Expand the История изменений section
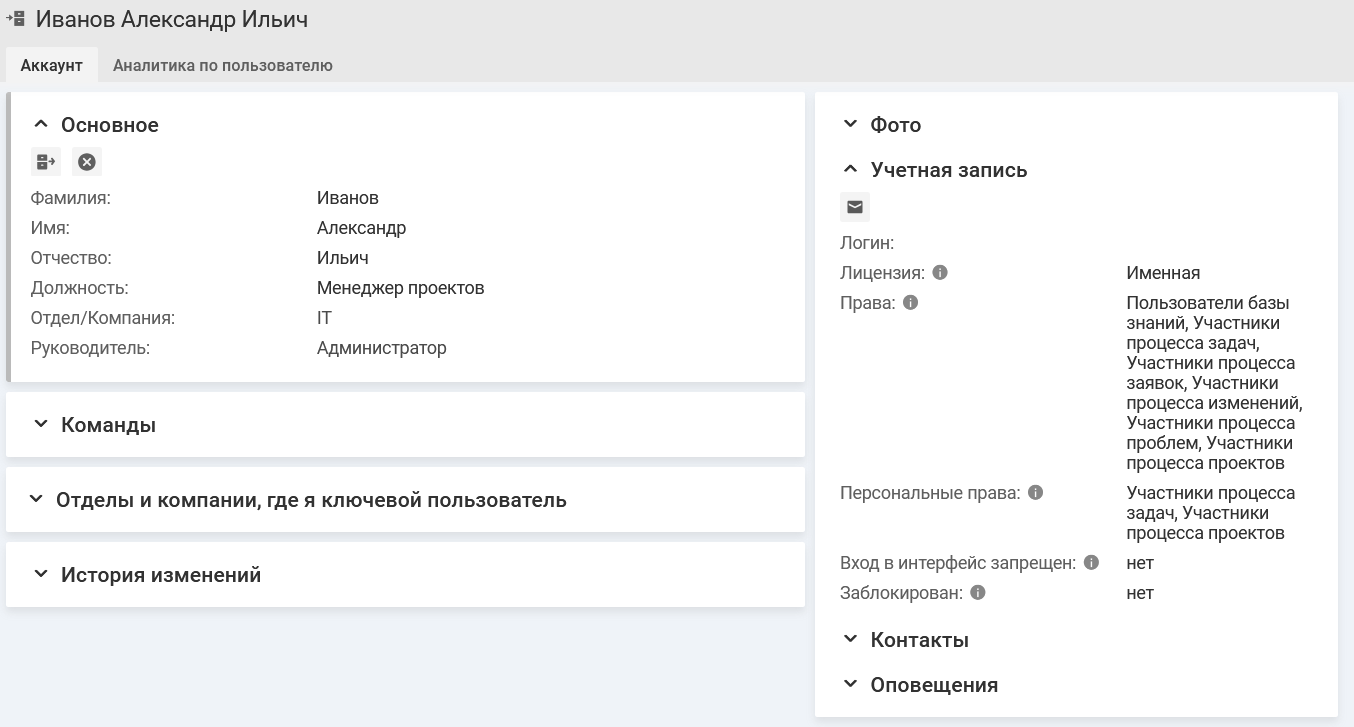 pyautogui.click(x=41, y=574)
